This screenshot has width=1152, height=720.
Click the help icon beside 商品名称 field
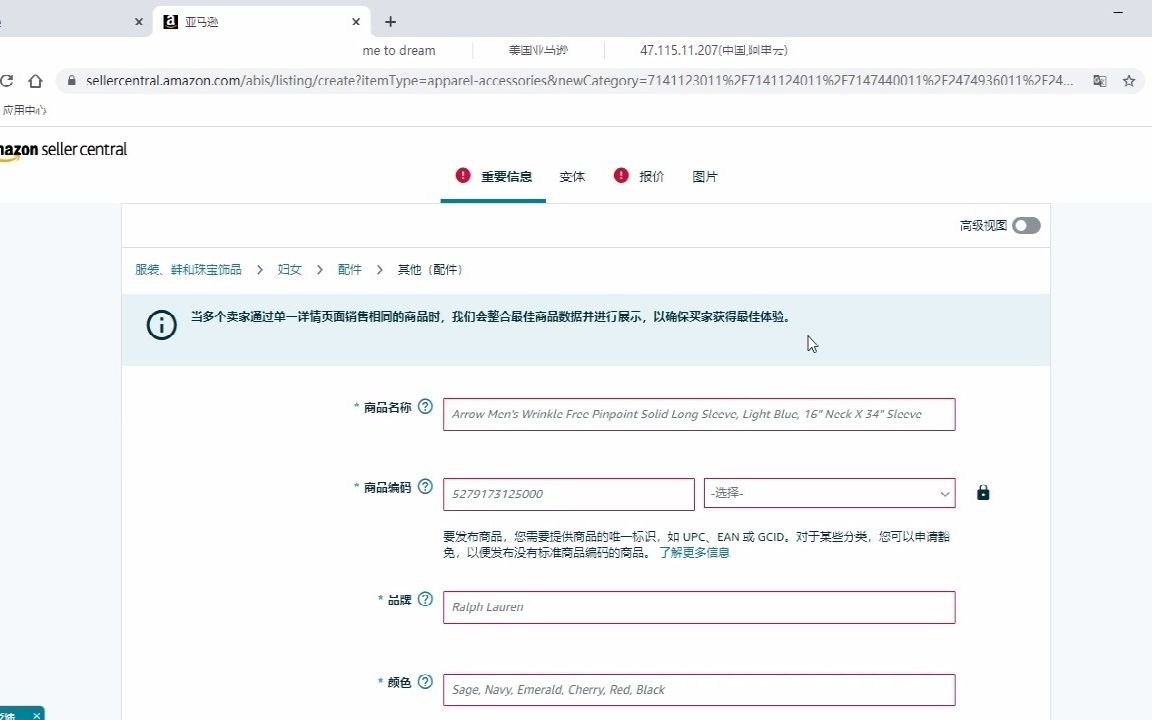425,407
